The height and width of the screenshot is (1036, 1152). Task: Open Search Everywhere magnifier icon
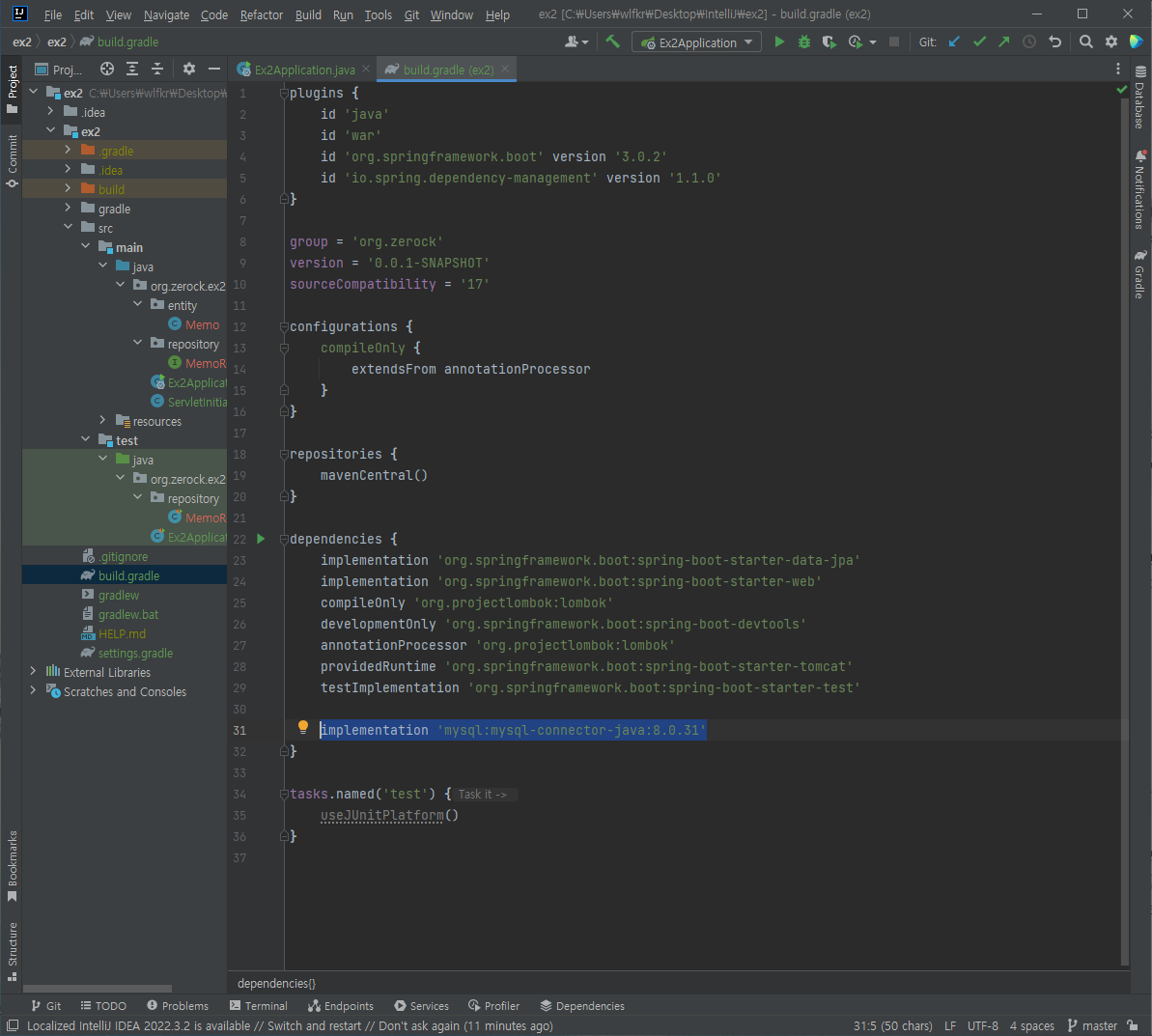click(1086, 42)
